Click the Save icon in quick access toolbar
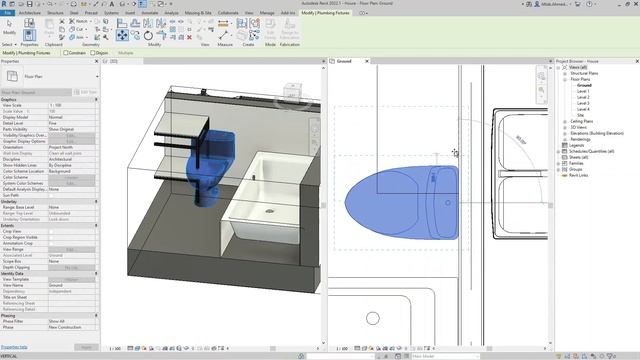Screen dimensions: 640x360 tap(29, 4)
